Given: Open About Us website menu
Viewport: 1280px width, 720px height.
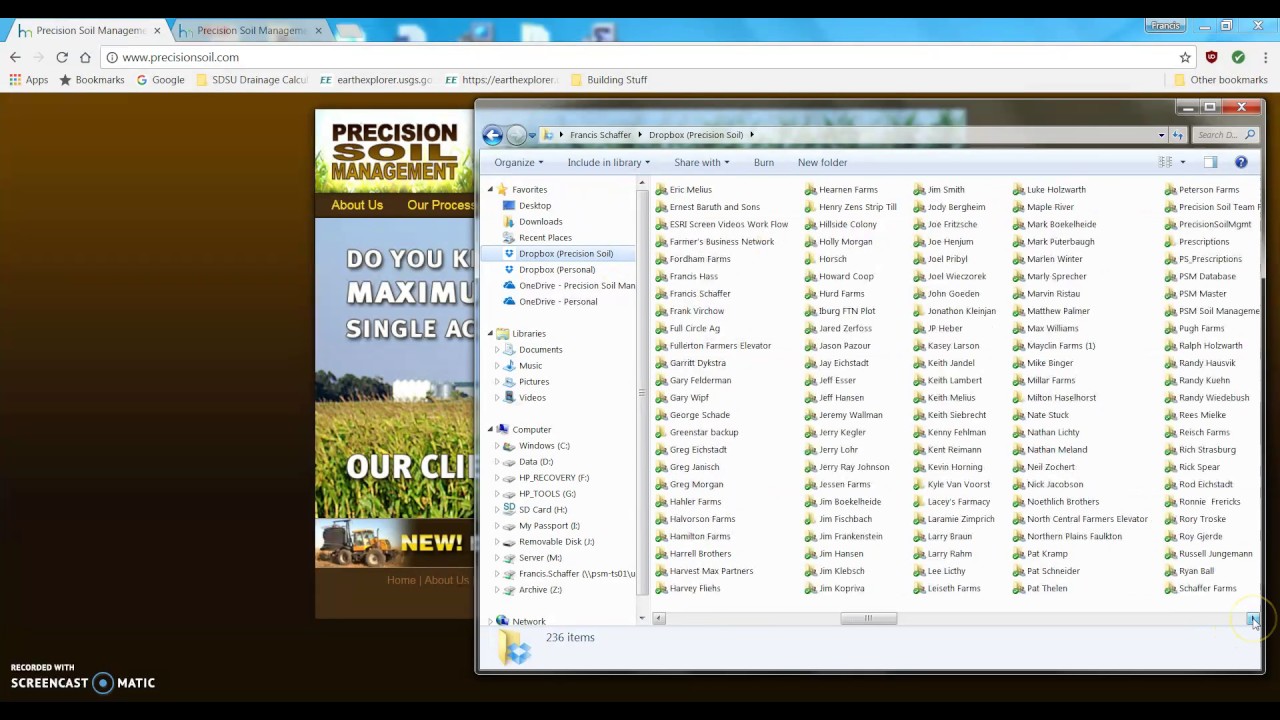Looking at the screenshot, I should (357, 205).
